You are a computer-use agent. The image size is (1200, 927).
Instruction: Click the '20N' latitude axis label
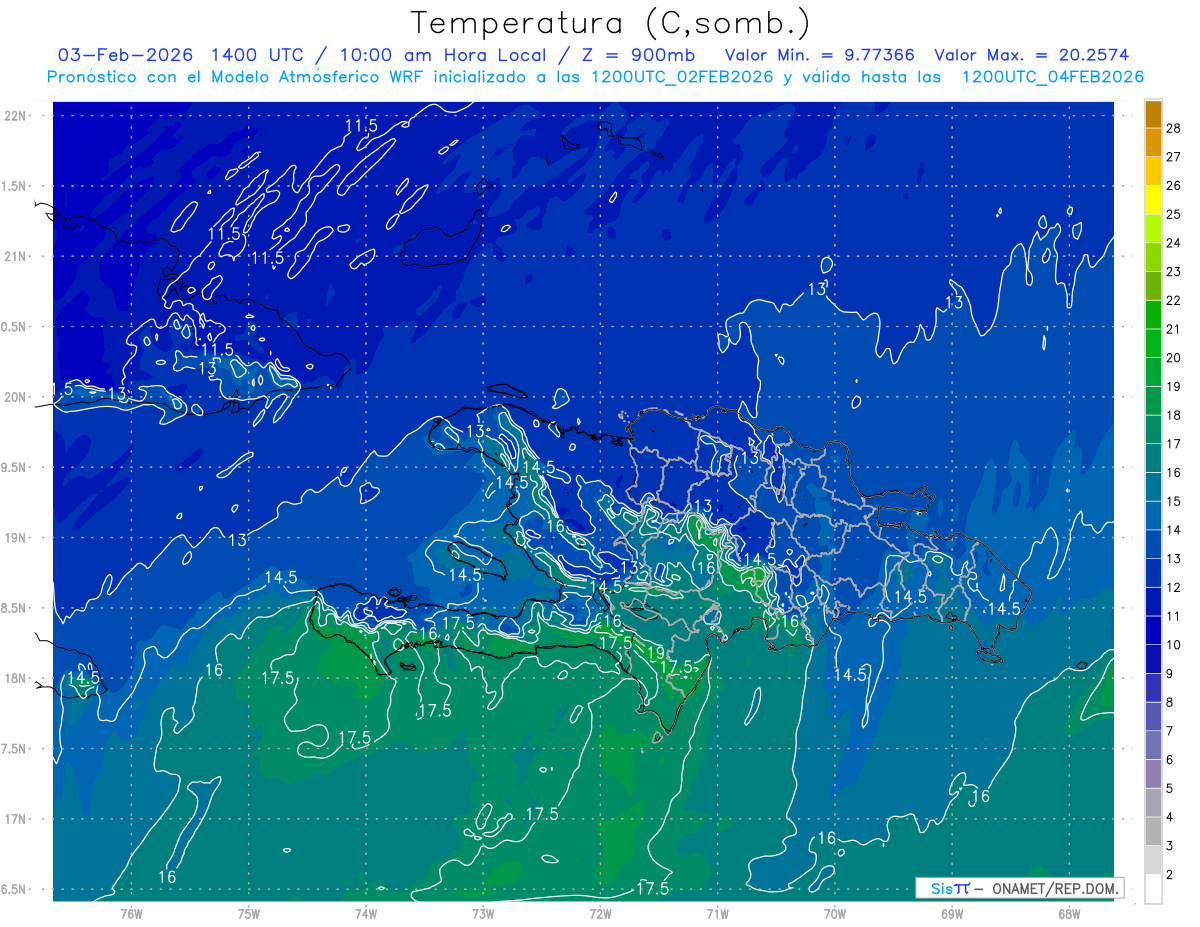tap(16, 397)
